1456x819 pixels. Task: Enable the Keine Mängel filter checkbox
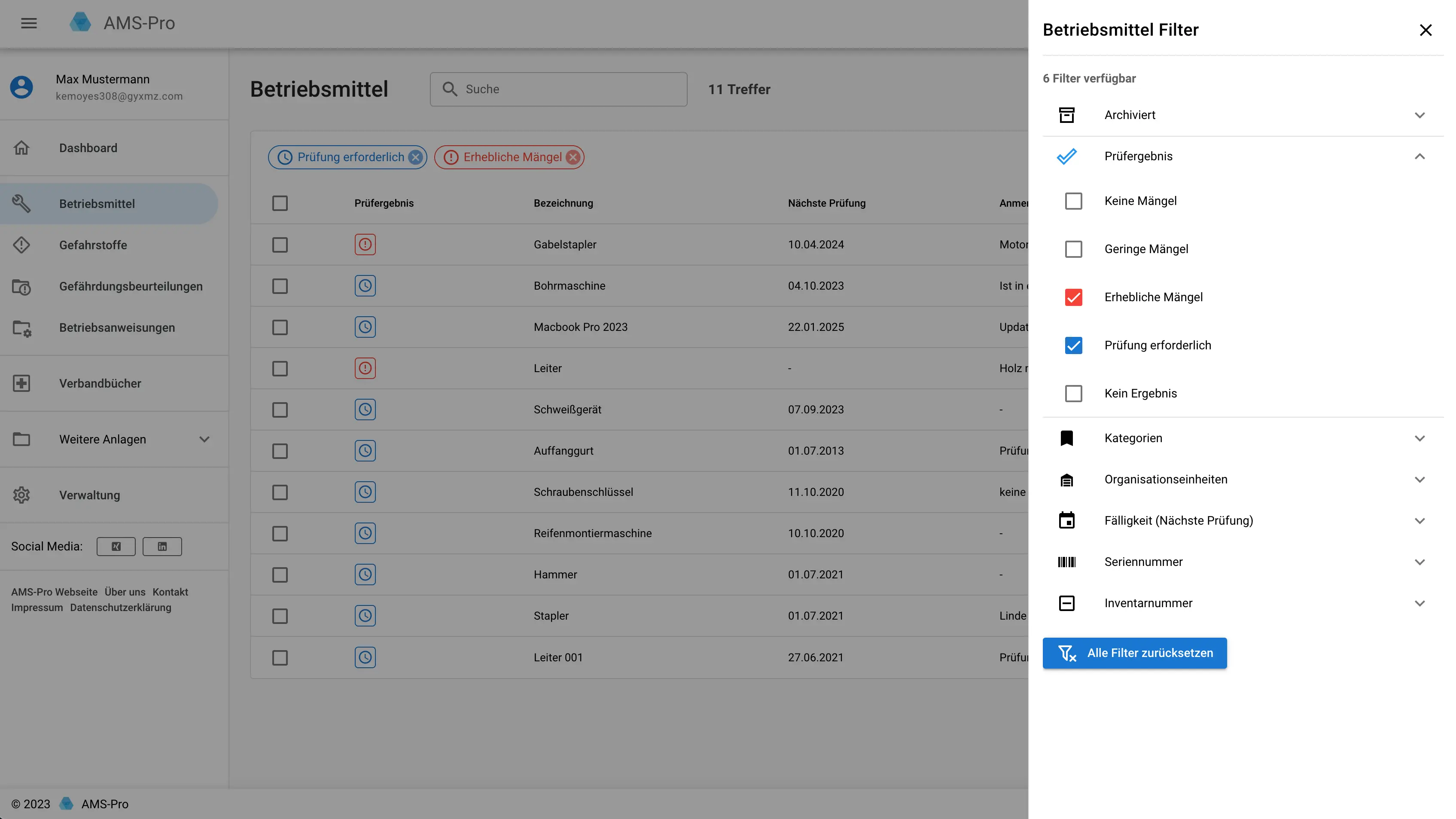point(1073,202)
